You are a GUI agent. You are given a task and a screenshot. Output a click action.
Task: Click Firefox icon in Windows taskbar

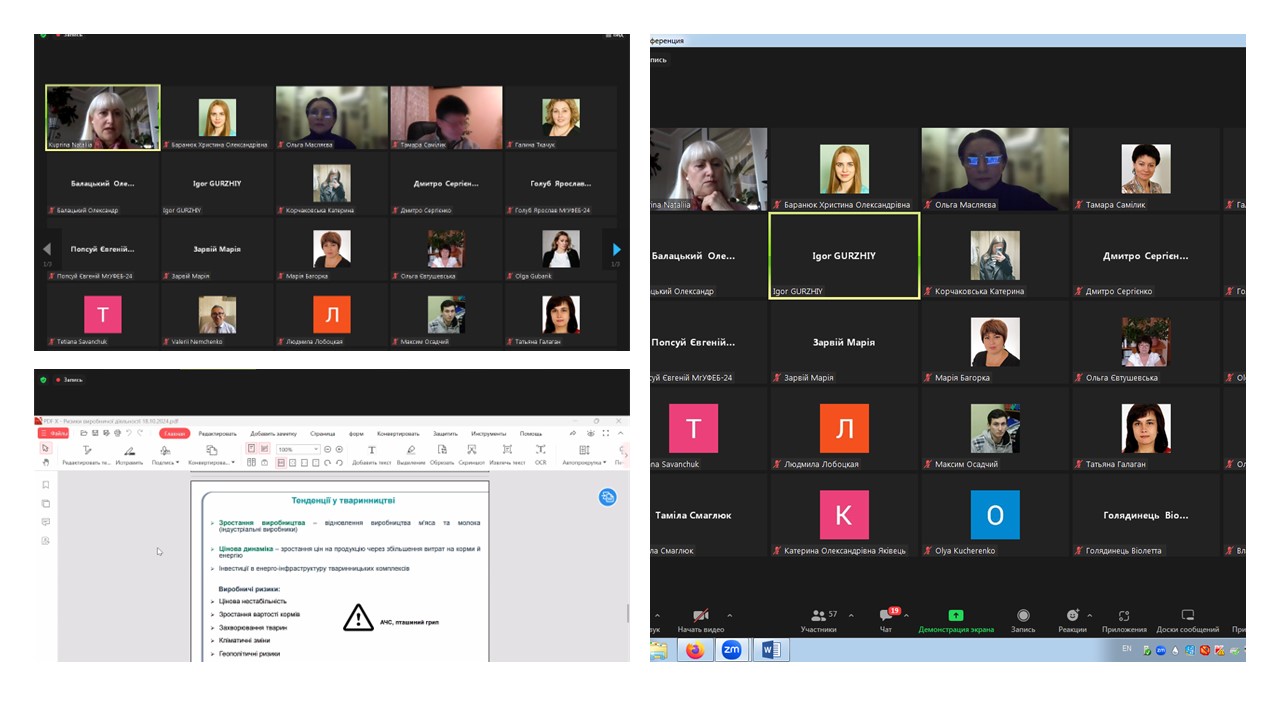pyautogui.click(x=695, y=650)
